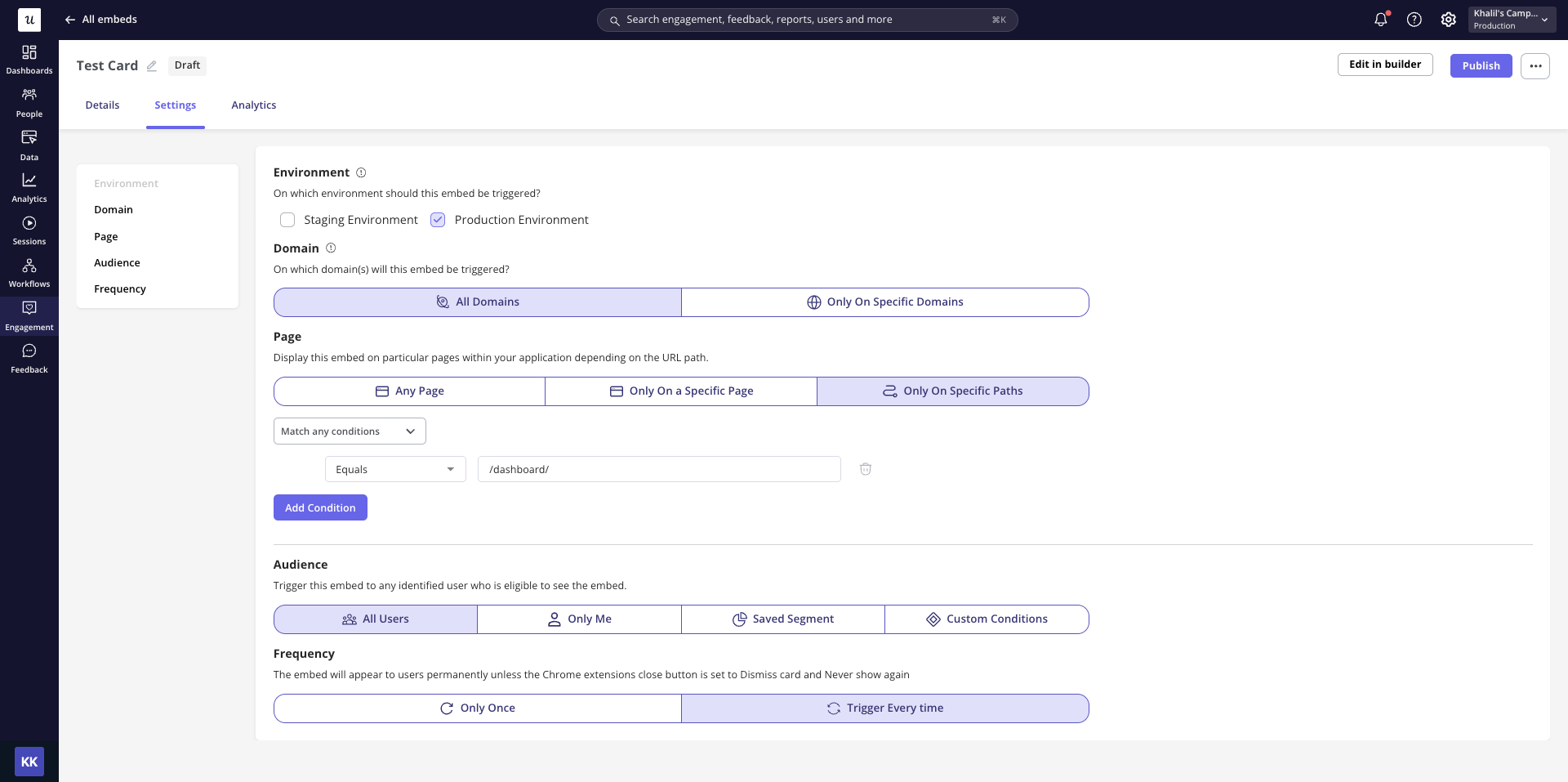1568x782 pixels.
Task: Open Feedback in the sidebar
Action: [x=29, y=359]
